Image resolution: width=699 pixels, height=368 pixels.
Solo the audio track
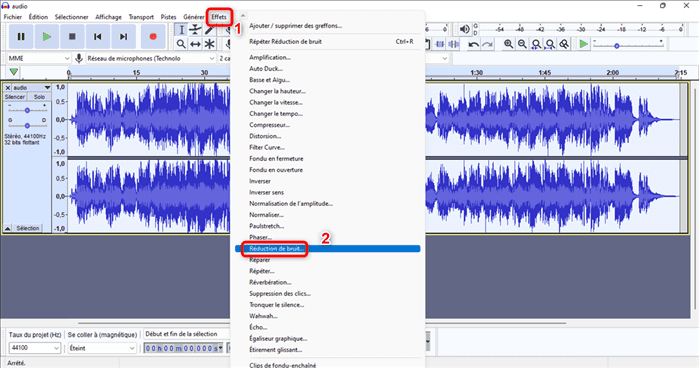(39, 97)
